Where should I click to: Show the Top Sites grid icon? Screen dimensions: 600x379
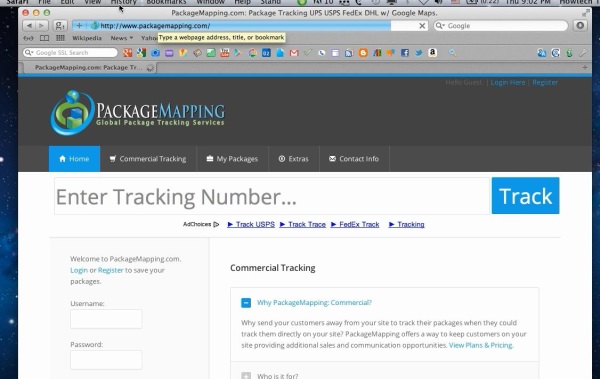pos(60,38)
